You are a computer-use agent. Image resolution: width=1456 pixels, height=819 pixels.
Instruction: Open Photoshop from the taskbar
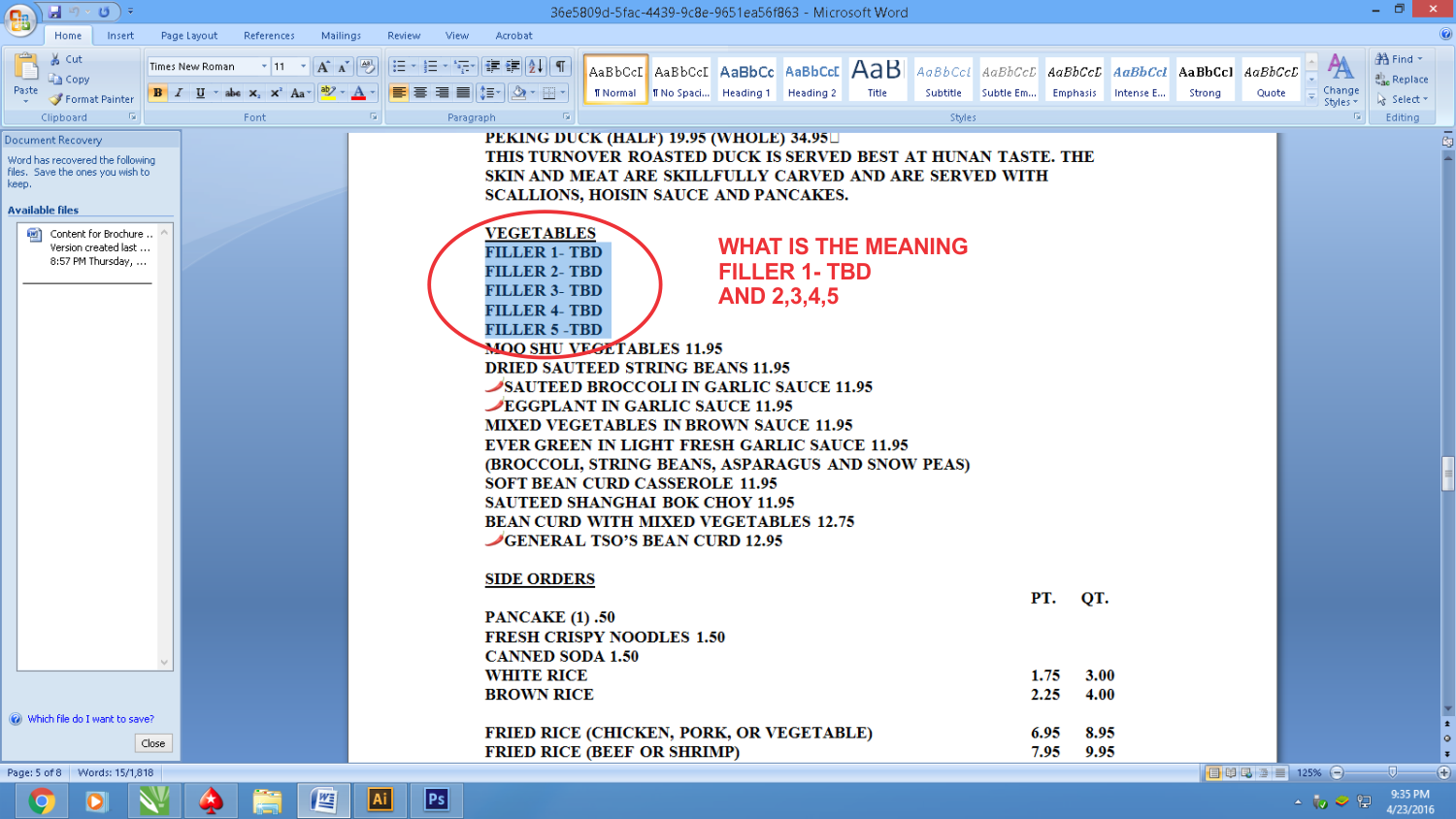[436, 800]
